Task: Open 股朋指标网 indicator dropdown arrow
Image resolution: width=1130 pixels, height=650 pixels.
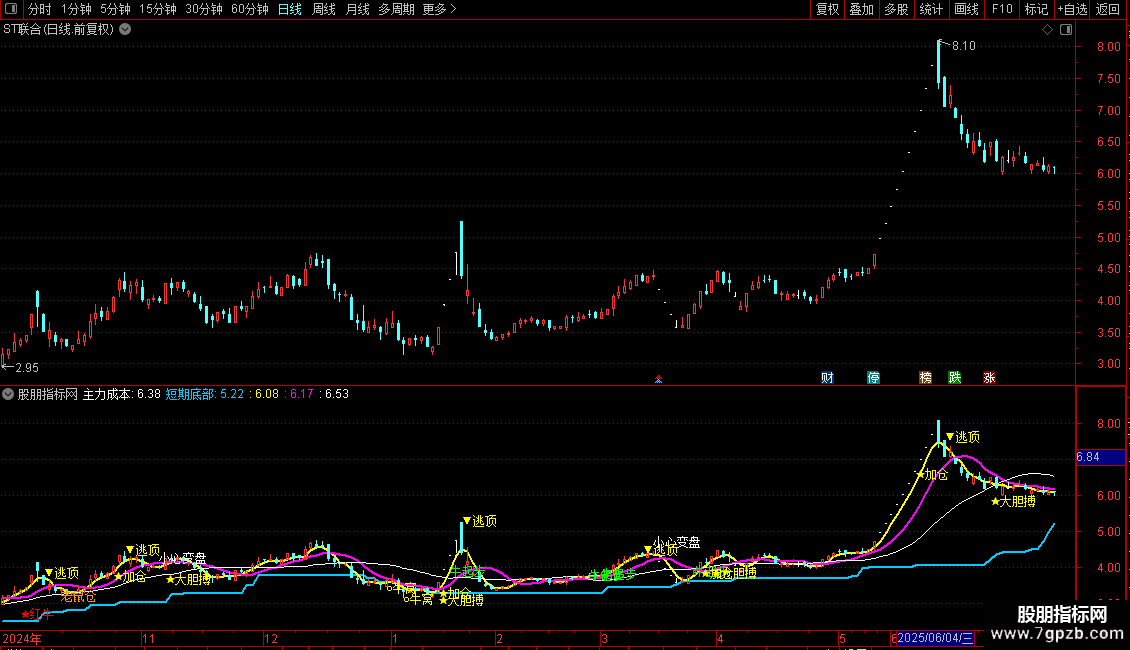Action: (x=8, y=394)
